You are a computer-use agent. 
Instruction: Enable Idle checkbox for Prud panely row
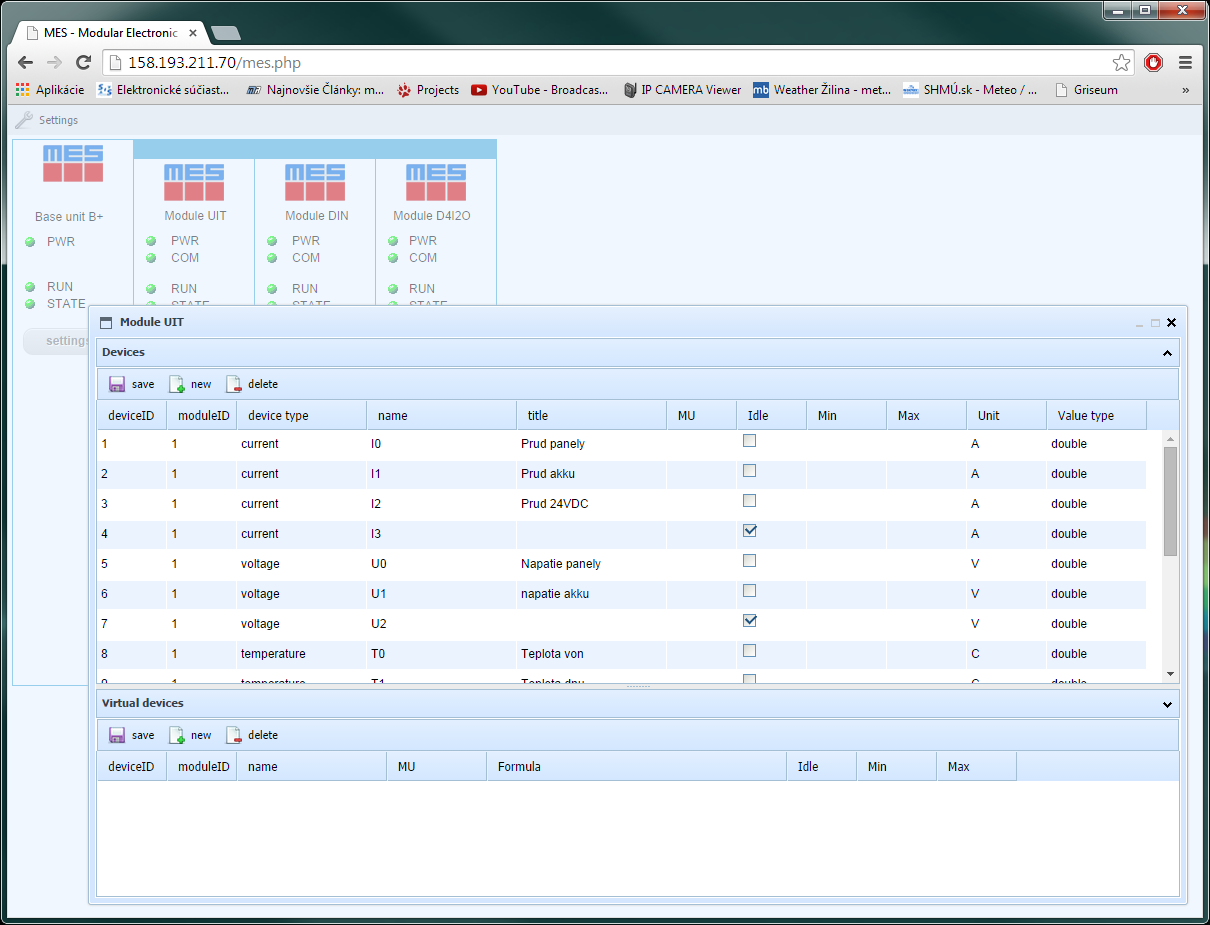[x=749, y=441]
